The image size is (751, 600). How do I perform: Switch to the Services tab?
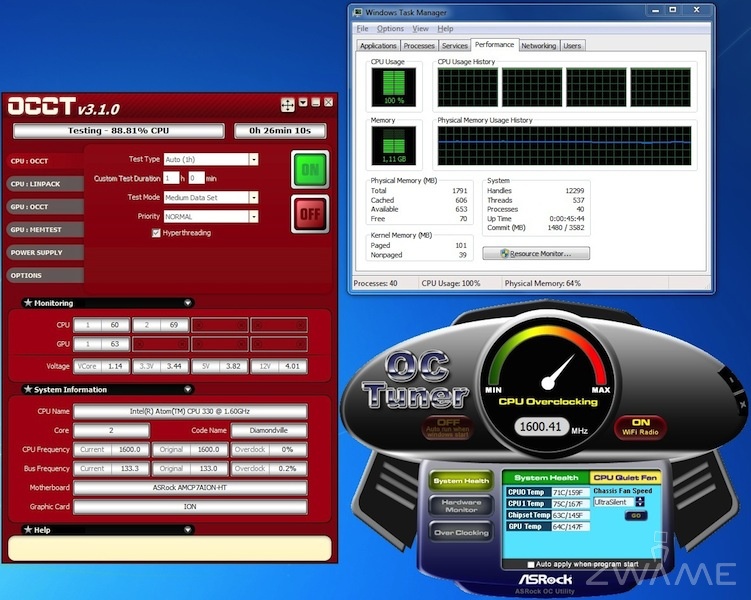(x=455, y=45)
